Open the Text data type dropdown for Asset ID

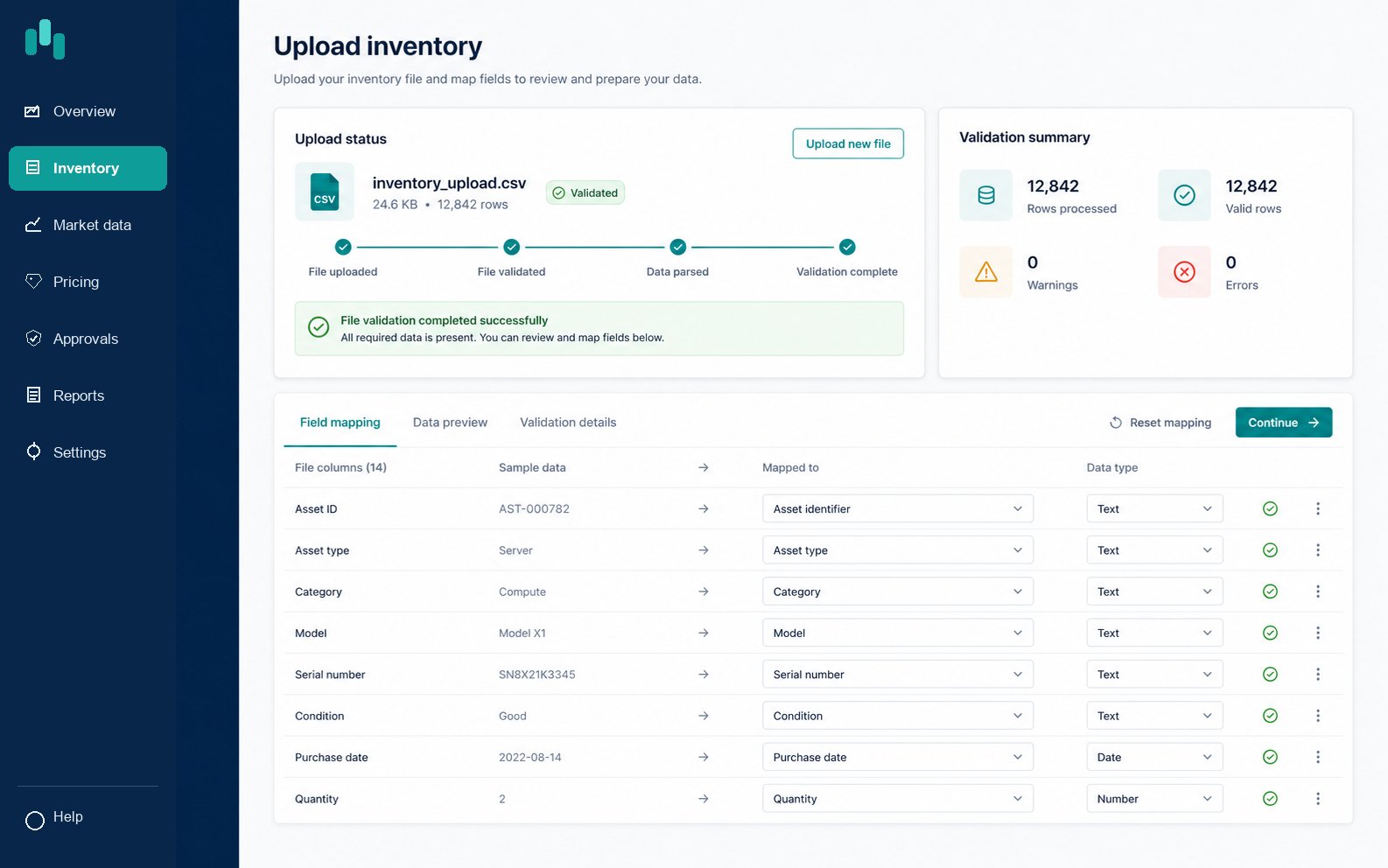[x=1154, y=508]
